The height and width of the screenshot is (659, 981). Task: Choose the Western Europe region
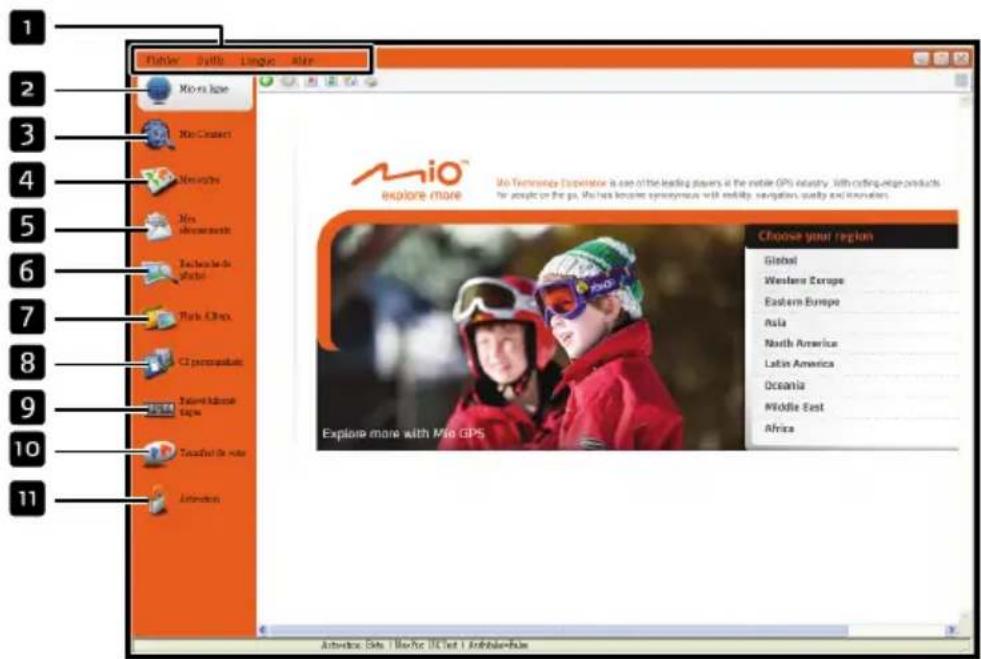click(804, 280)
